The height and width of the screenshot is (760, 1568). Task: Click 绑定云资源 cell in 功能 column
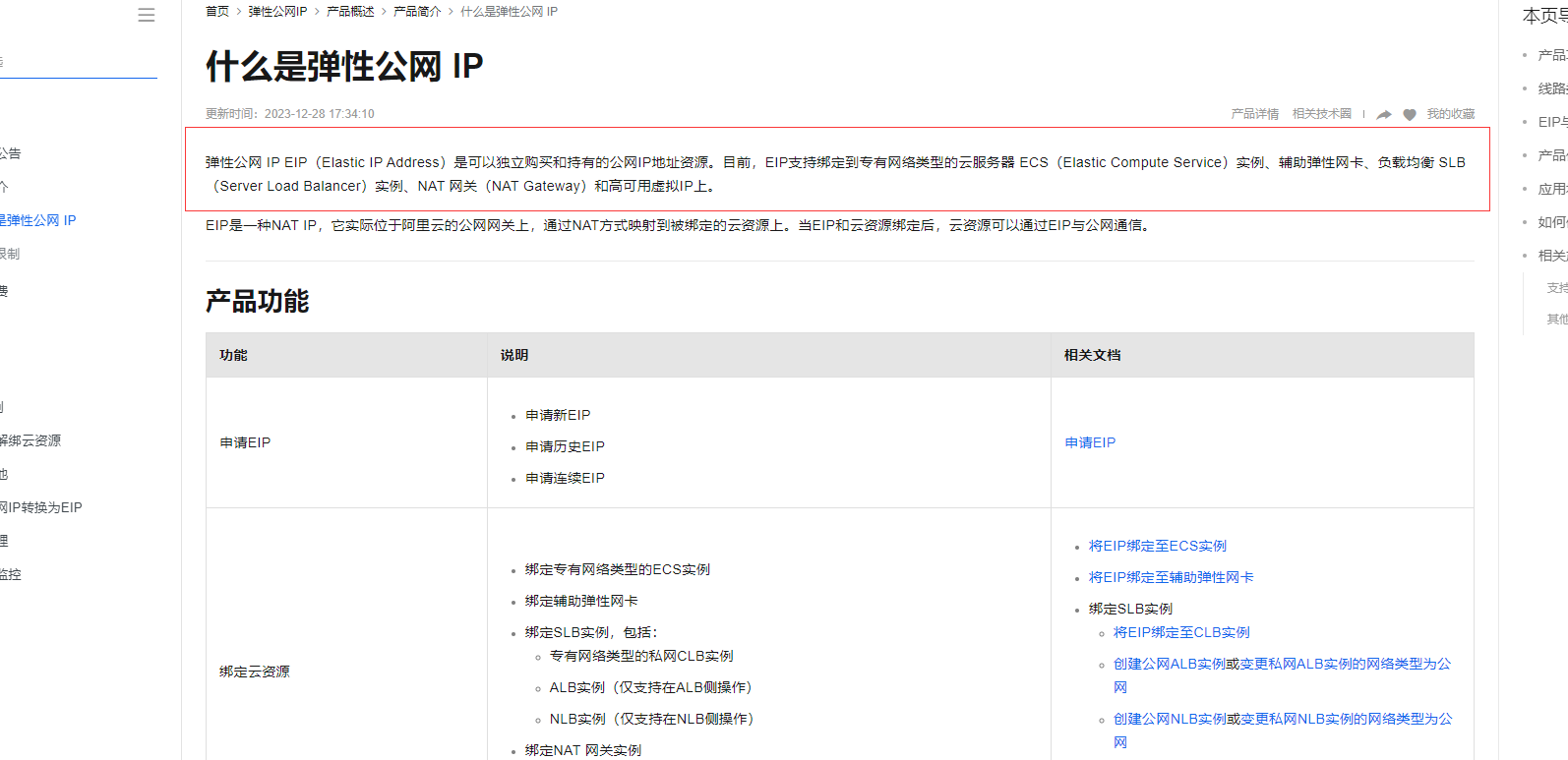tap(255, 672)
